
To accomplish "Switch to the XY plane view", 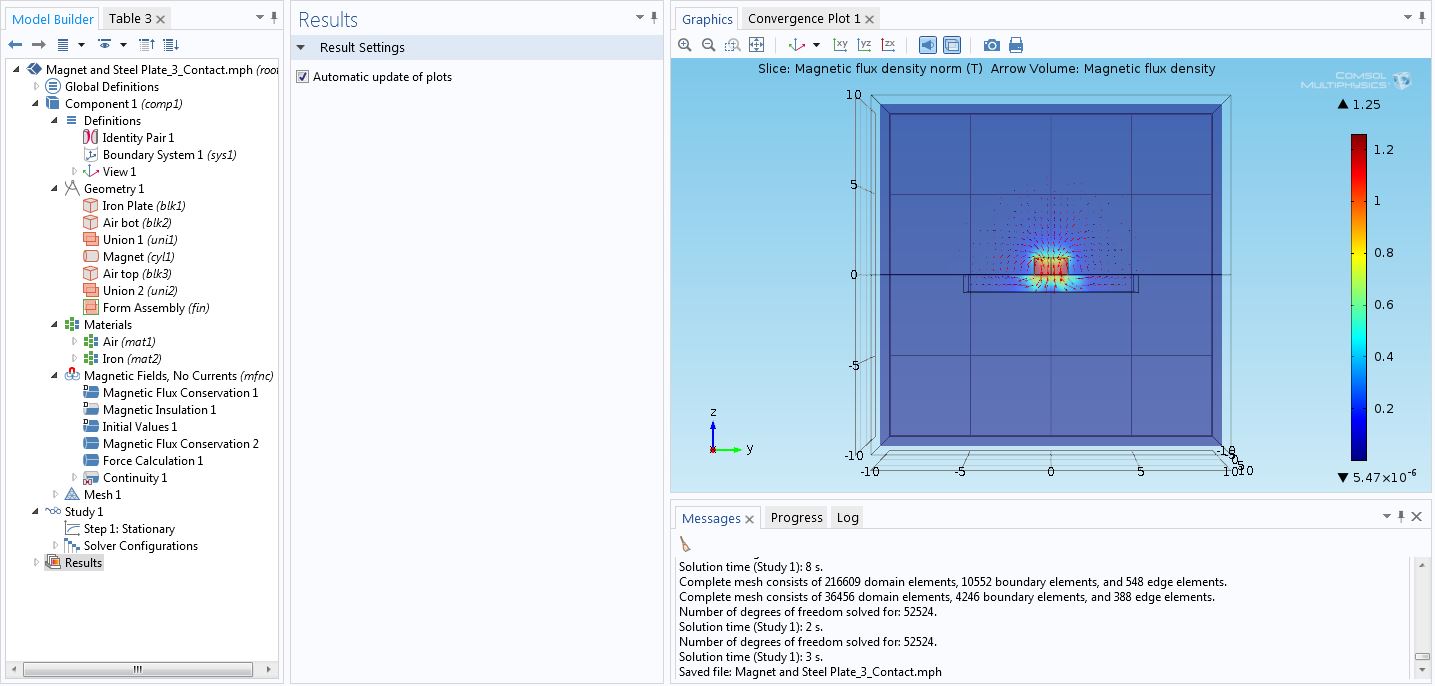I will coord(840,45).
